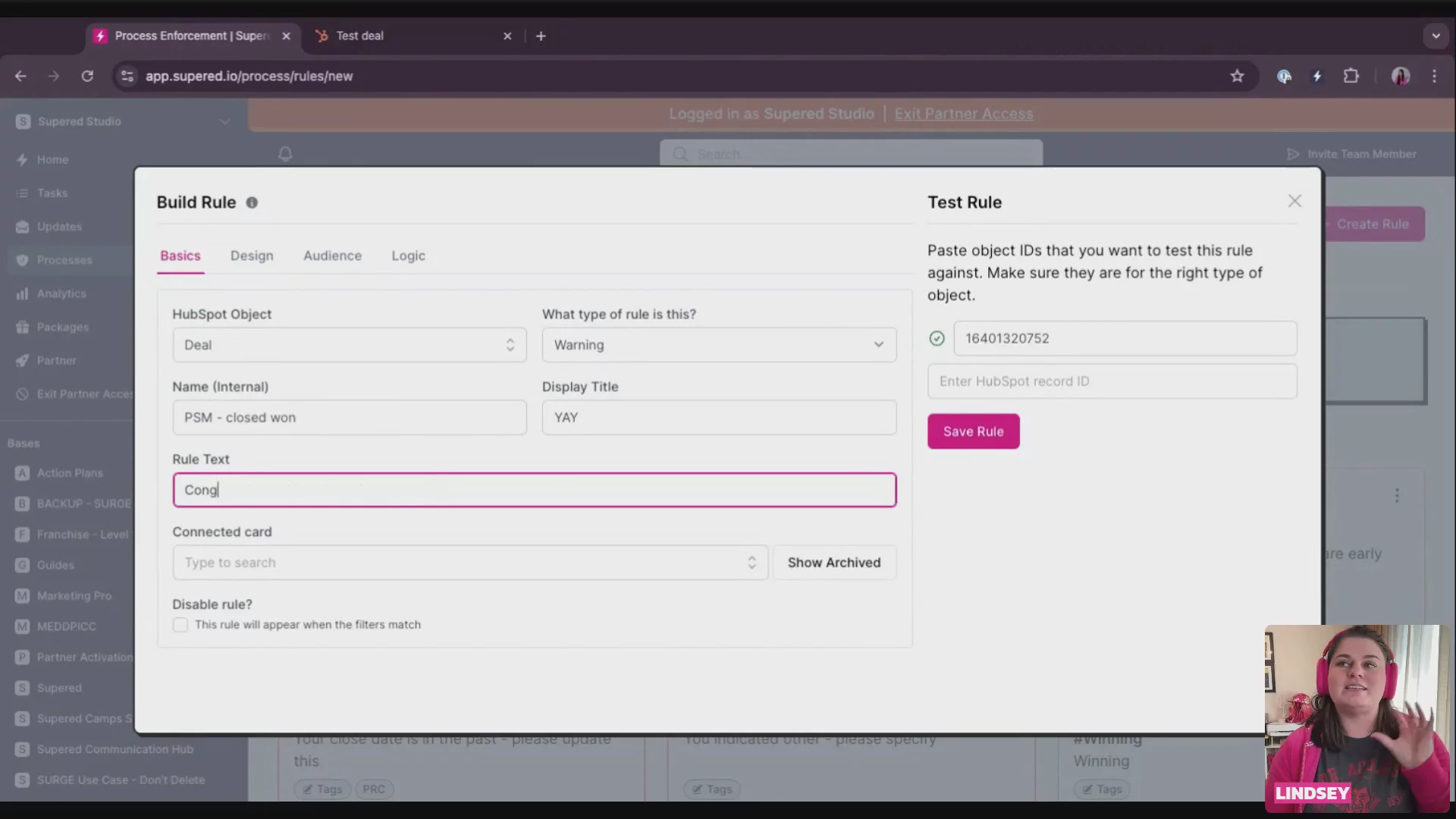Viewport: 1456px width, 819px height.
Task: Open the Guides base
Action: point(55,565)
